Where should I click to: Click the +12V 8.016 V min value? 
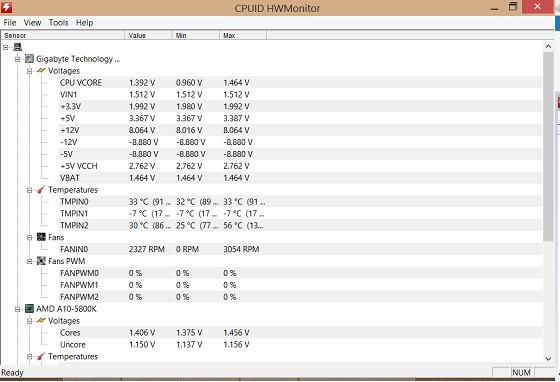click(x=189, y=130)
